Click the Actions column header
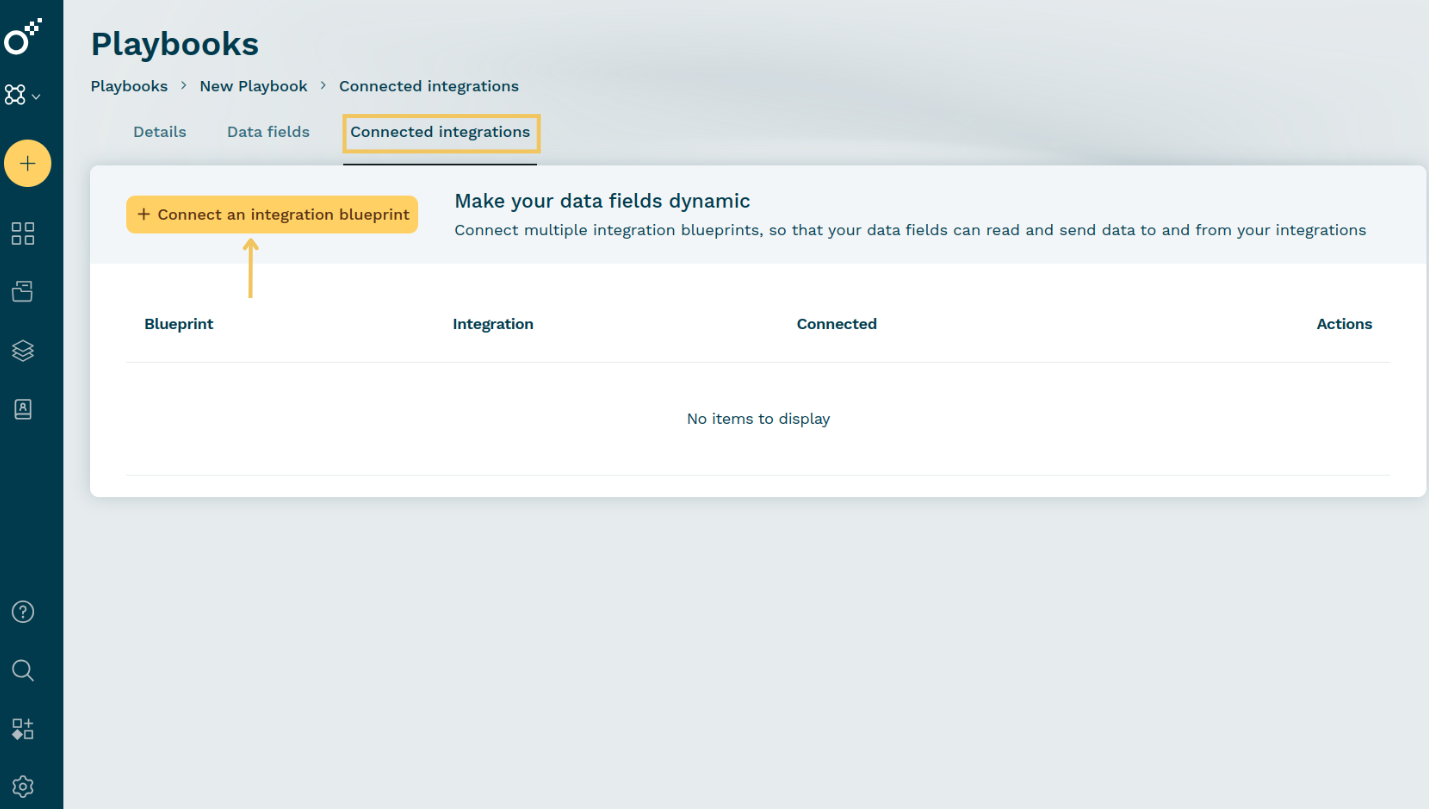Screen dimensions: 1429x809 pos(1344,324)
